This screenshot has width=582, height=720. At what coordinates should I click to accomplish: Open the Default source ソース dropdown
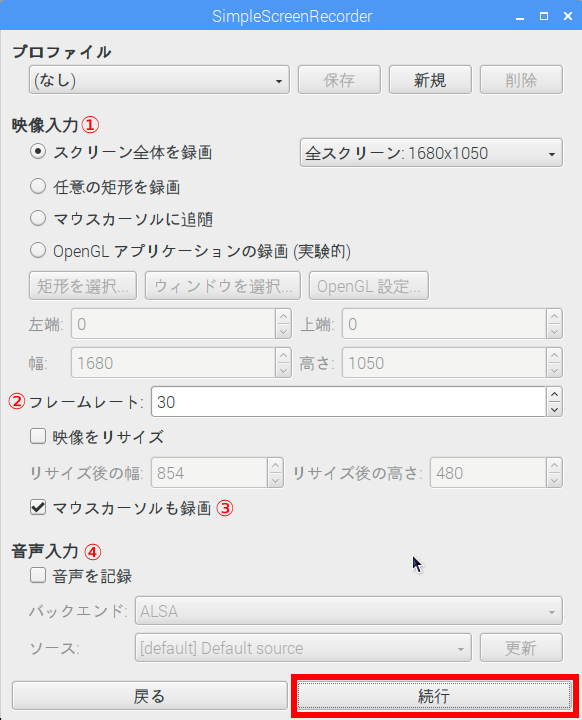[x=303, y=648]
